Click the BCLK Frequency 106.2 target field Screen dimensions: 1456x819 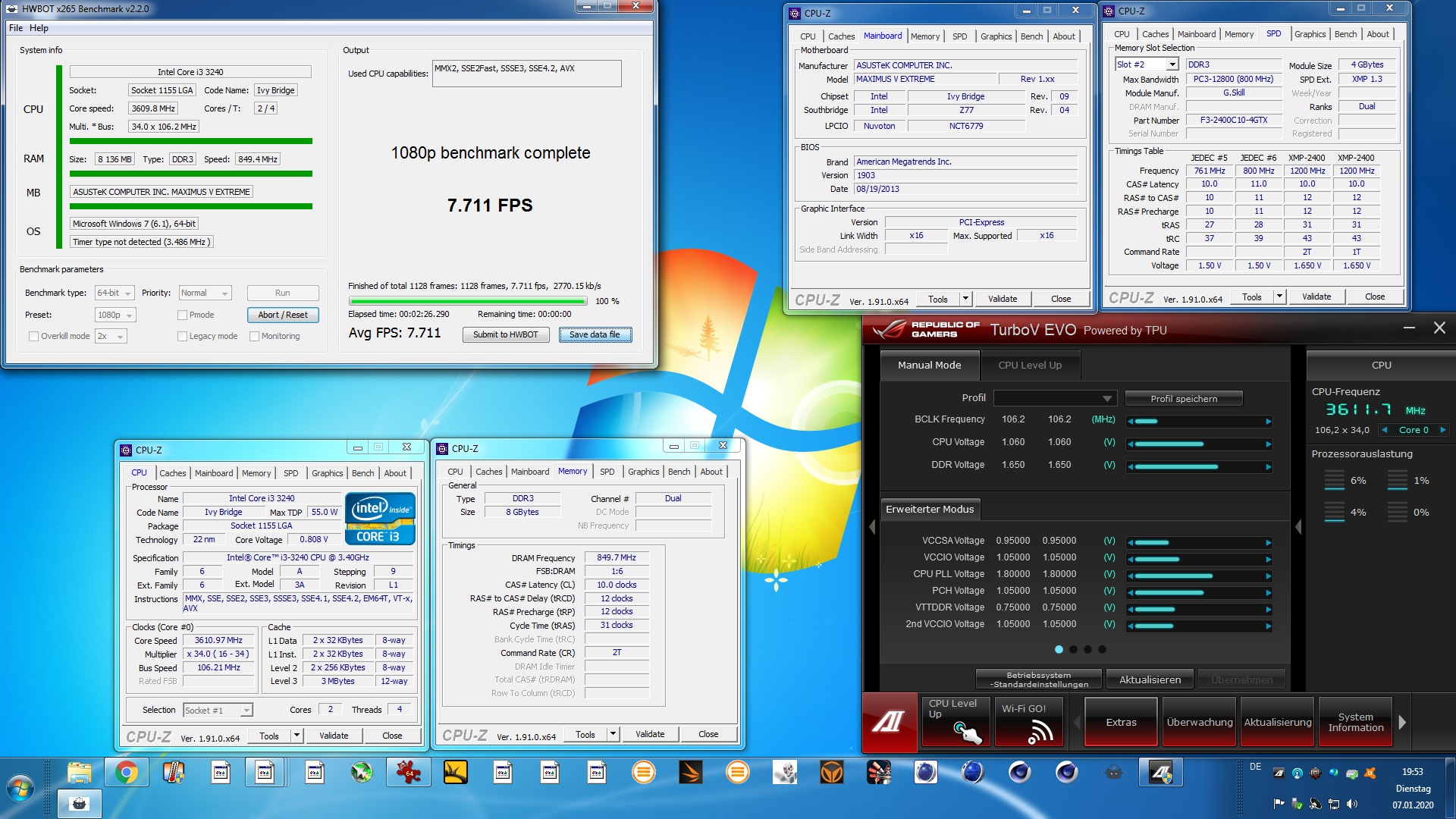pos(1059,419)
